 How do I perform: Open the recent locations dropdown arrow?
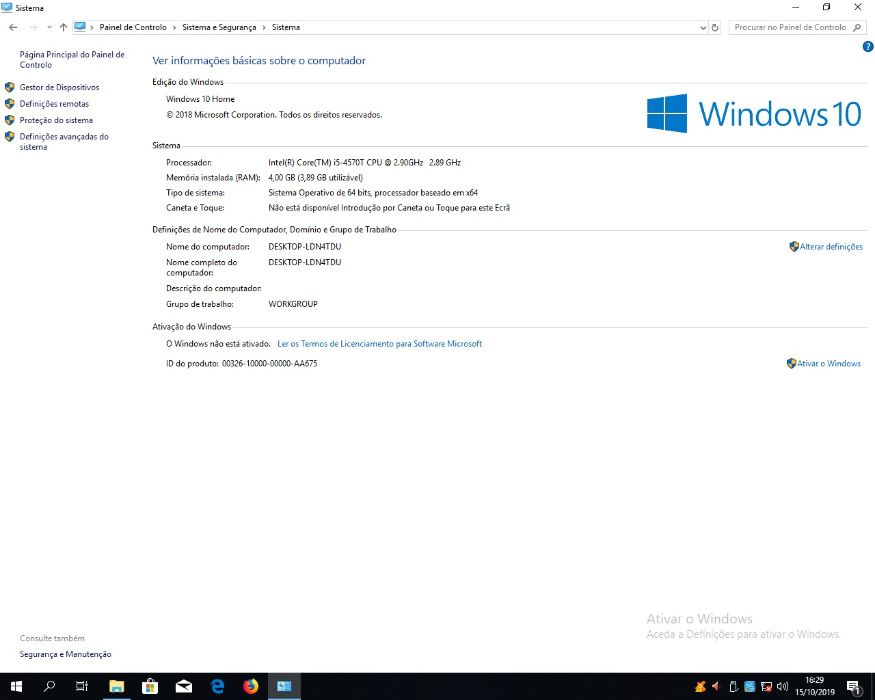click(x=49, y=27)
